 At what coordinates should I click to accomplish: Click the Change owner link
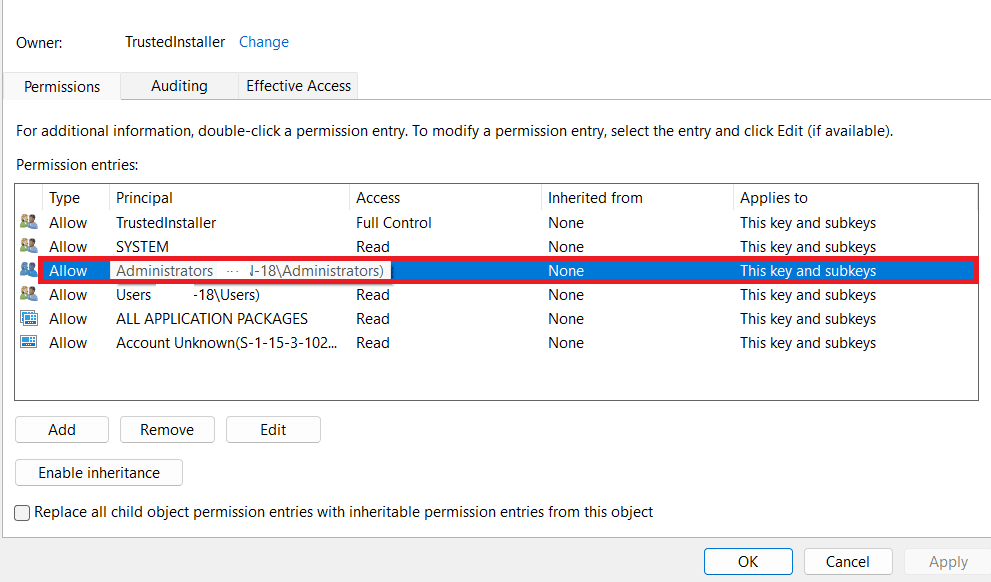pyautogui.click(x=263, y=42)
